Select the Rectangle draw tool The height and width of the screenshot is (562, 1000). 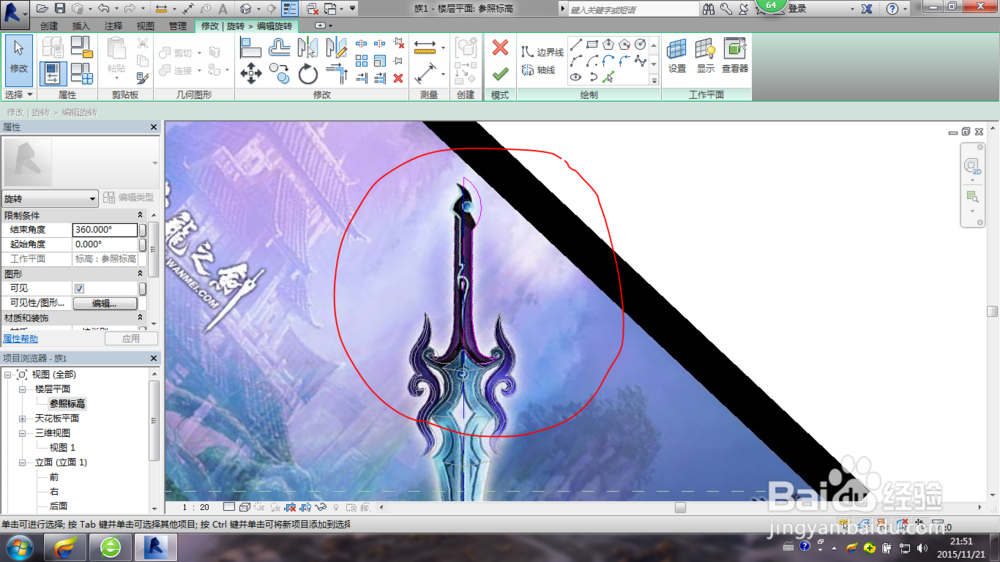(x=592, y=45)
